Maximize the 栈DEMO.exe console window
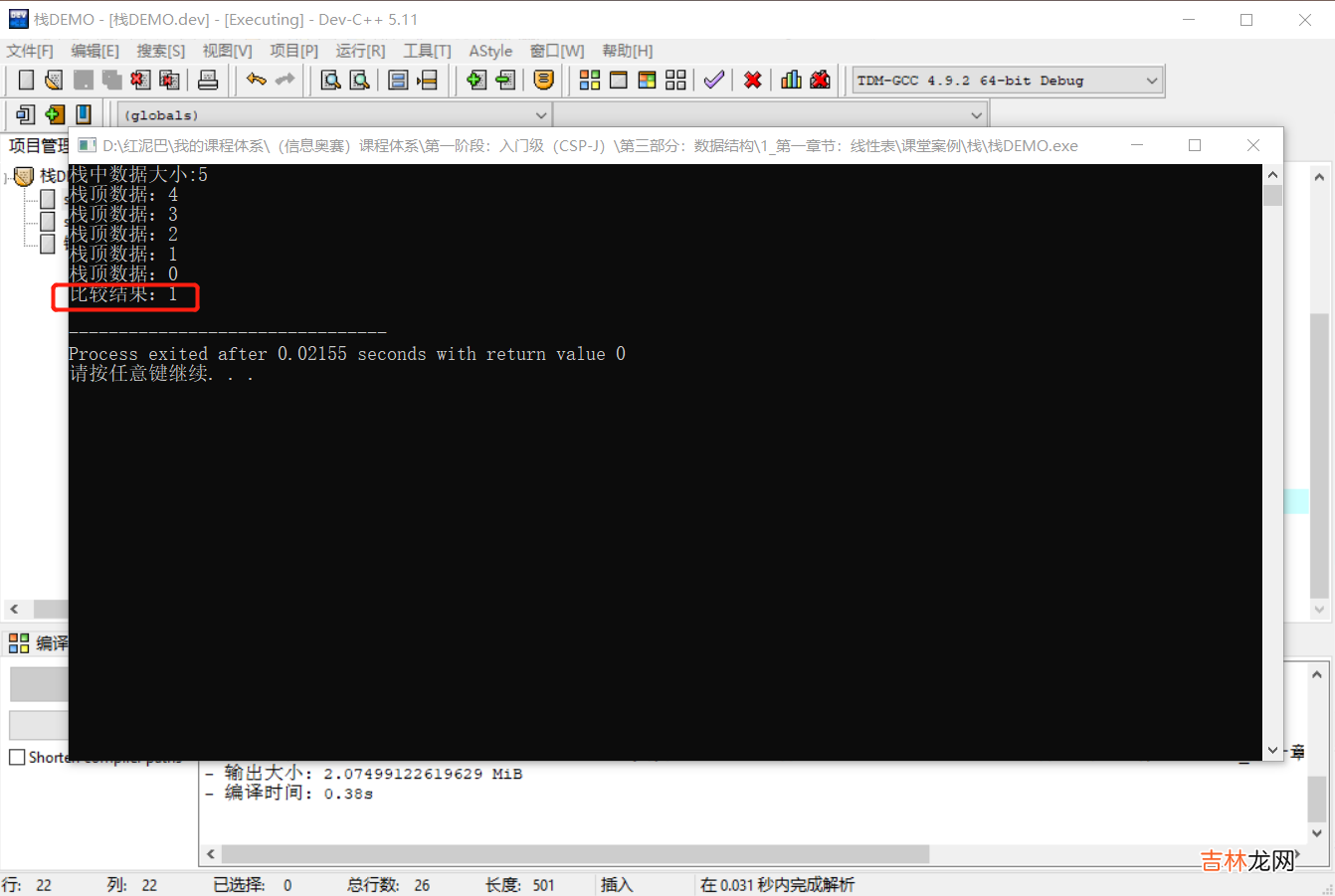Screen dimensions: 1335x896 tap(1195, 145)
